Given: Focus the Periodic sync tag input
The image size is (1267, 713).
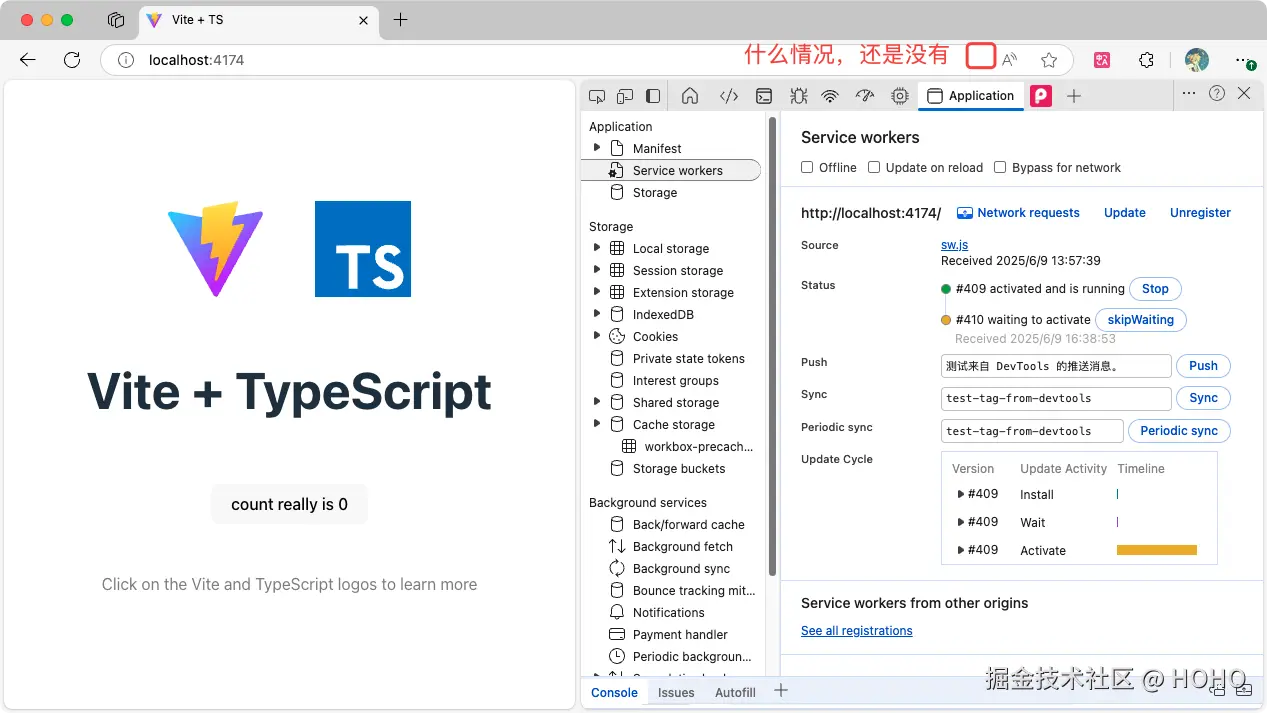Looking at the screenshot, I should (1032, 431).
